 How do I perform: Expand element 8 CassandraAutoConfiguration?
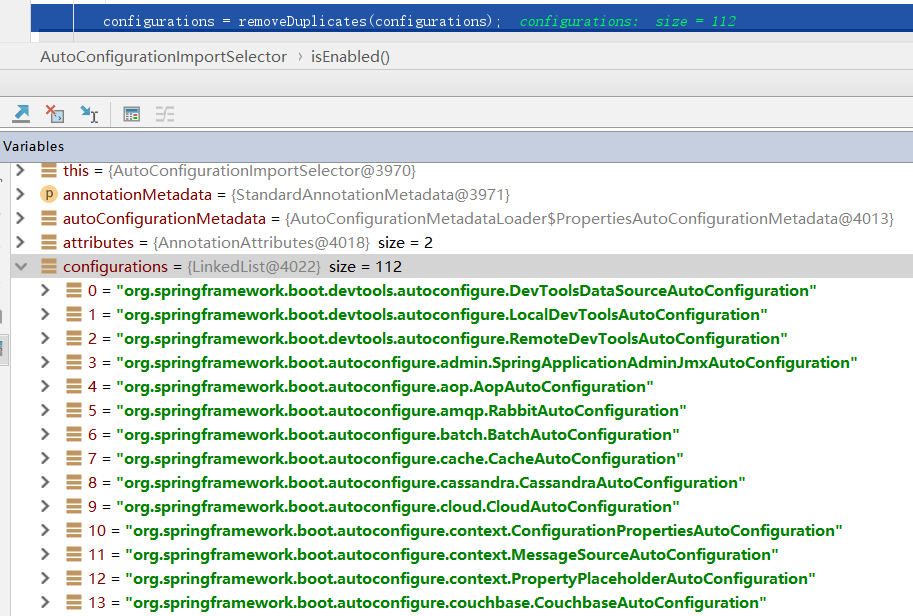[45, 482]
